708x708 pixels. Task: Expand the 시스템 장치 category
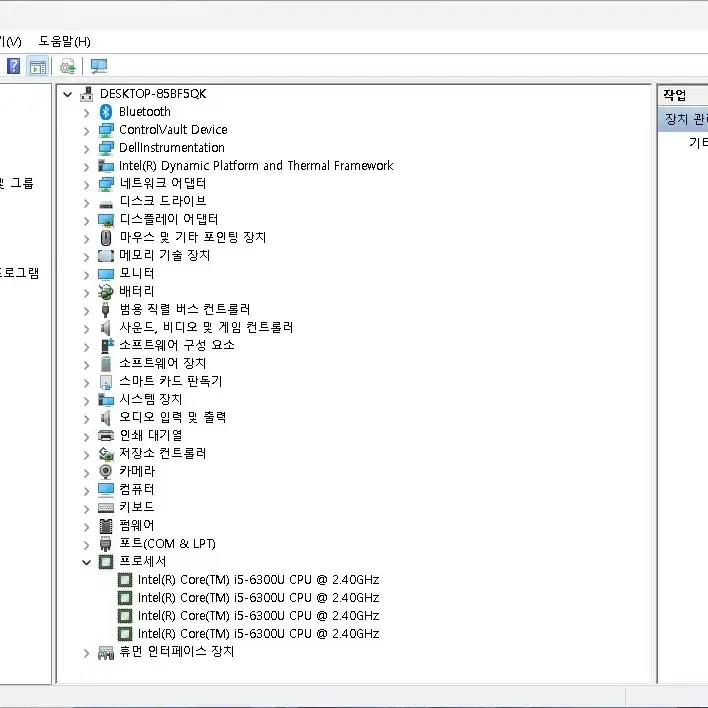[86, 401]
